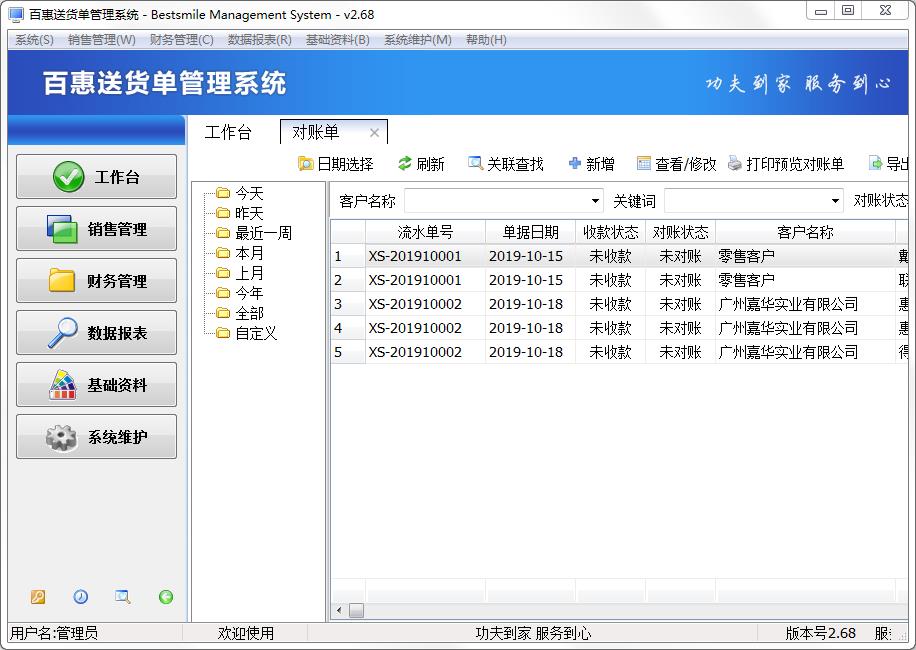Image resolution: width=916 pixels, height=650 pixels.
Task: Expand the 关键词 dropdown arrow
Action: click(835, 201)
